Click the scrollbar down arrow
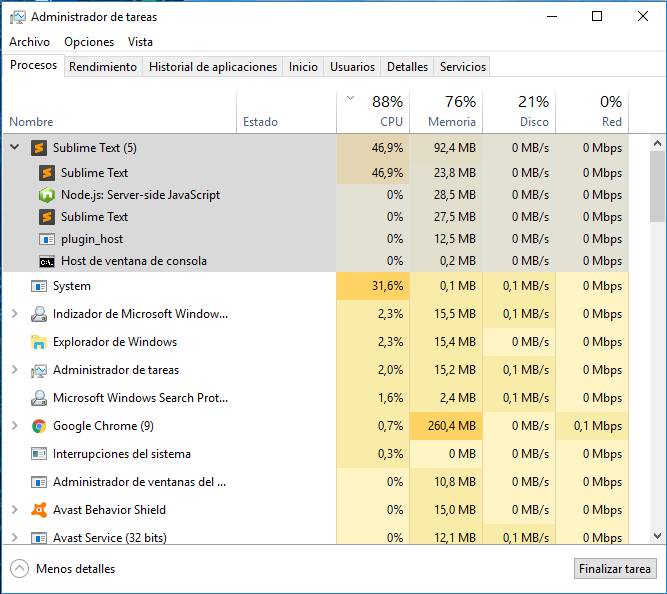The image size is (667, 594). click(658, 536)
